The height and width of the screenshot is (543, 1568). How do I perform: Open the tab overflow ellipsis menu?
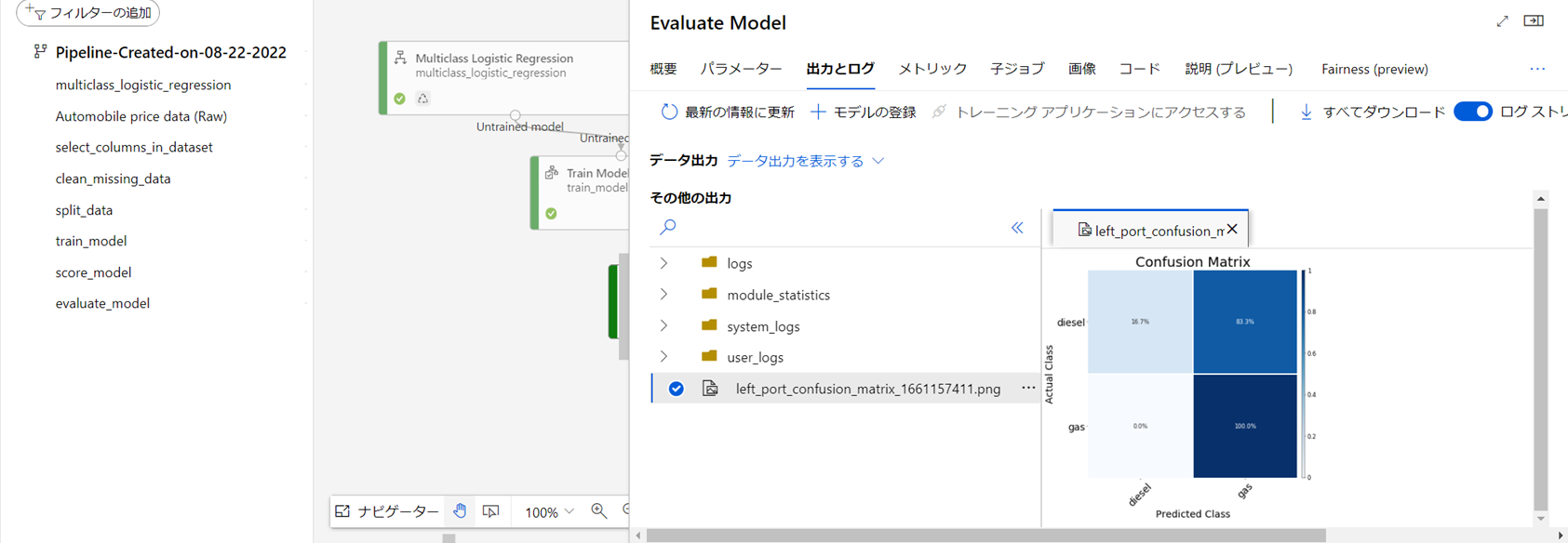[x=1537, y=69]
